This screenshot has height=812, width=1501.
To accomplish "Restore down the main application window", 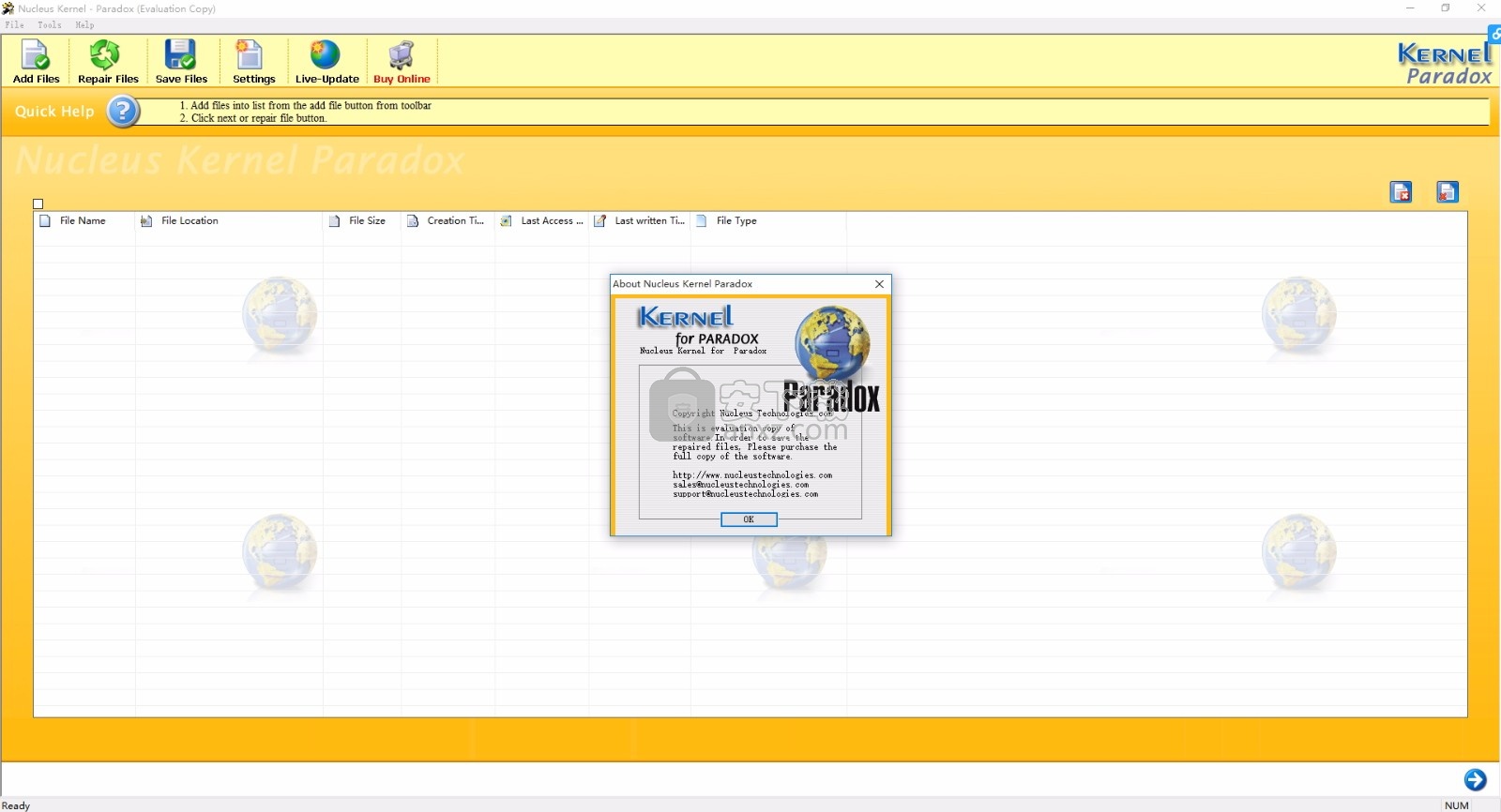I will (1446, 8).
